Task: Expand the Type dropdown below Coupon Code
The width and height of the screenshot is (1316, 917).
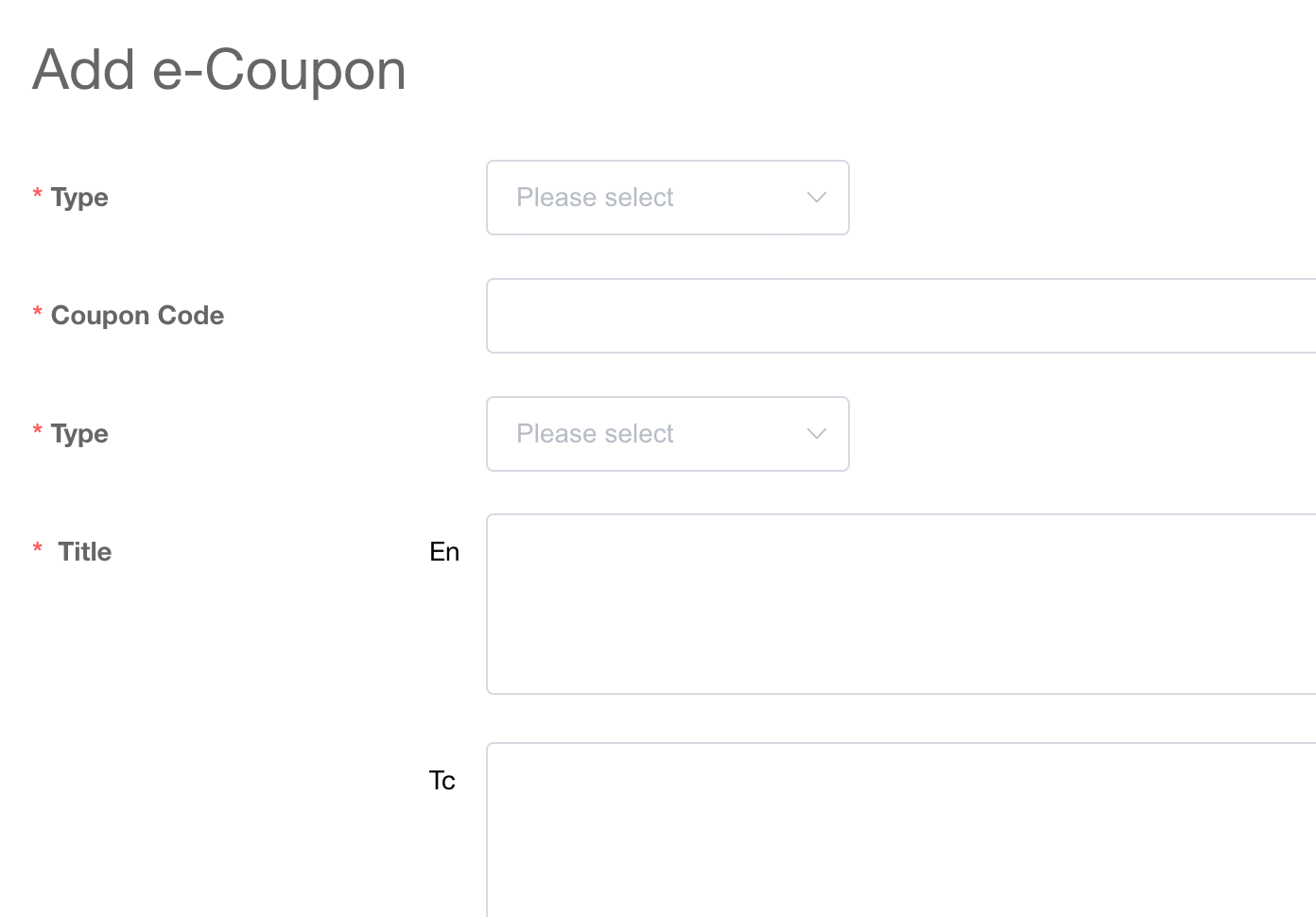Action: click(x=667, y=434)
